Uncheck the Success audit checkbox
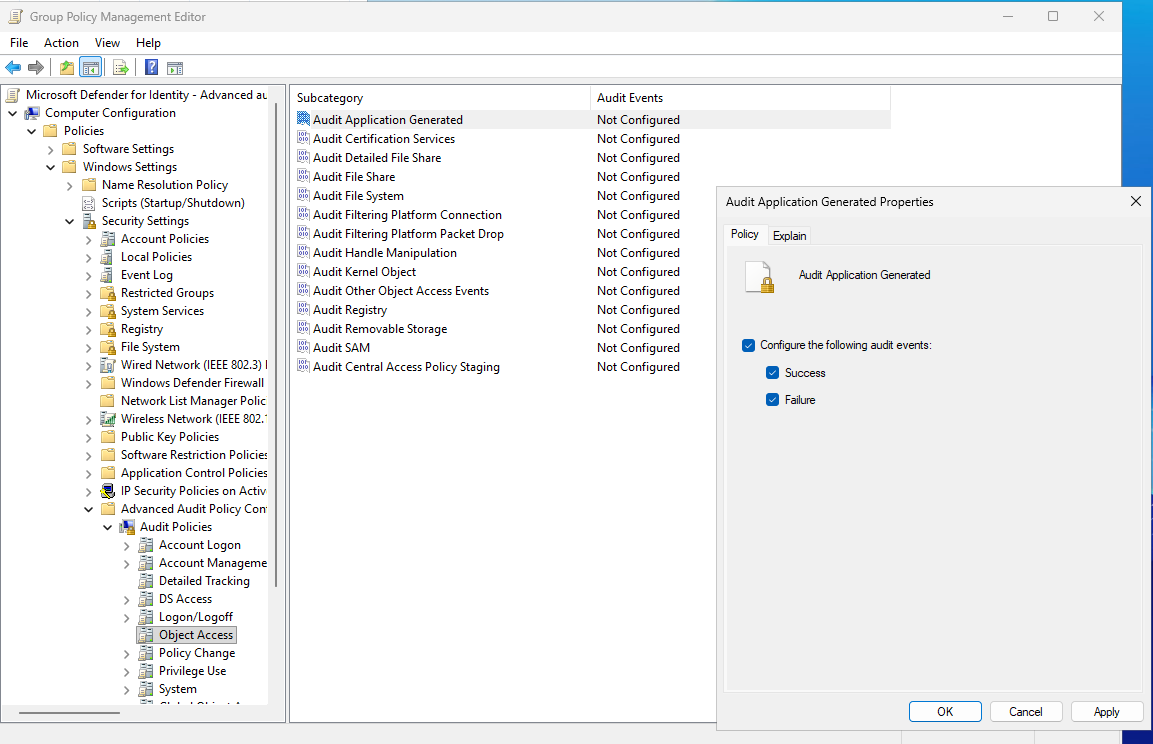Image resolution: width=1153 pixels, height=744 pixels. (772, 372)
